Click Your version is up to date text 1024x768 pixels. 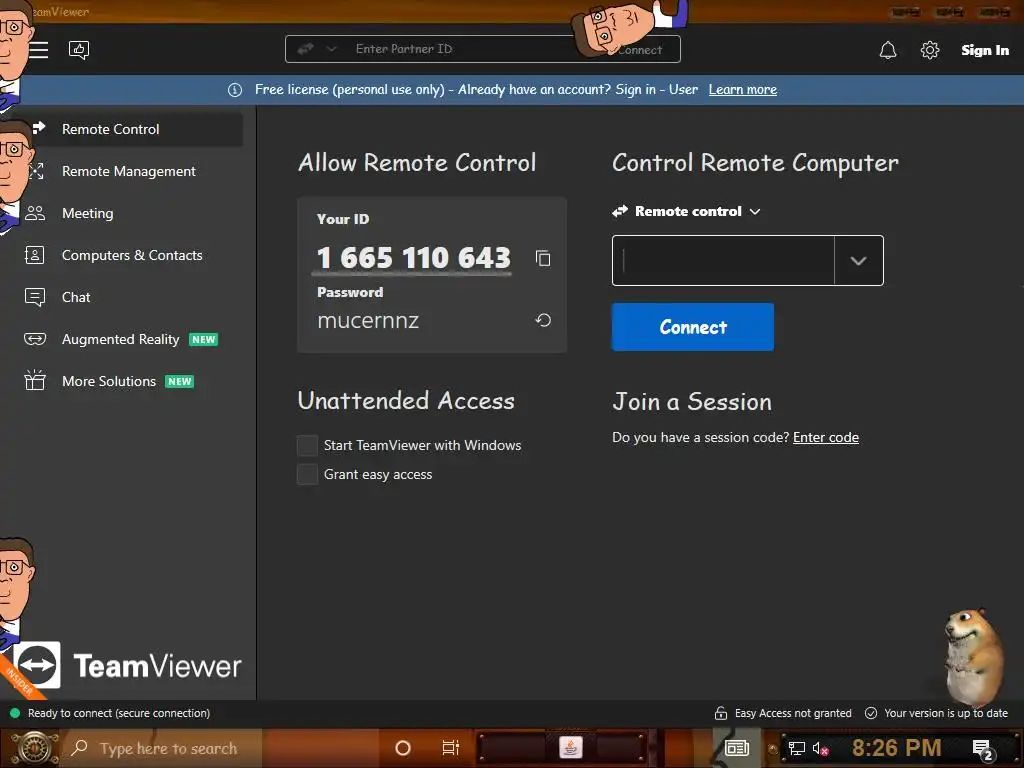pyautogui.click(x=946, y=713)
